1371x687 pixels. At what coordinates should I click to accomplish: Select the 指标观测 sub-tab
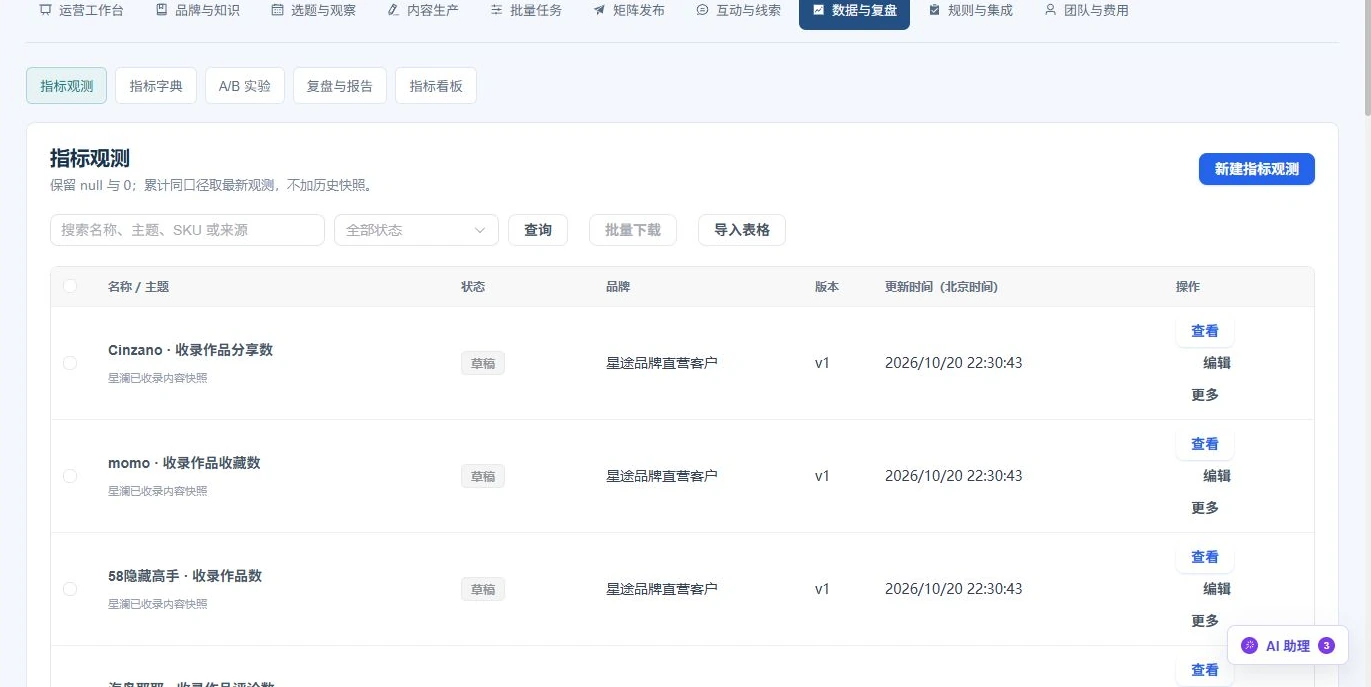point(67,86)
